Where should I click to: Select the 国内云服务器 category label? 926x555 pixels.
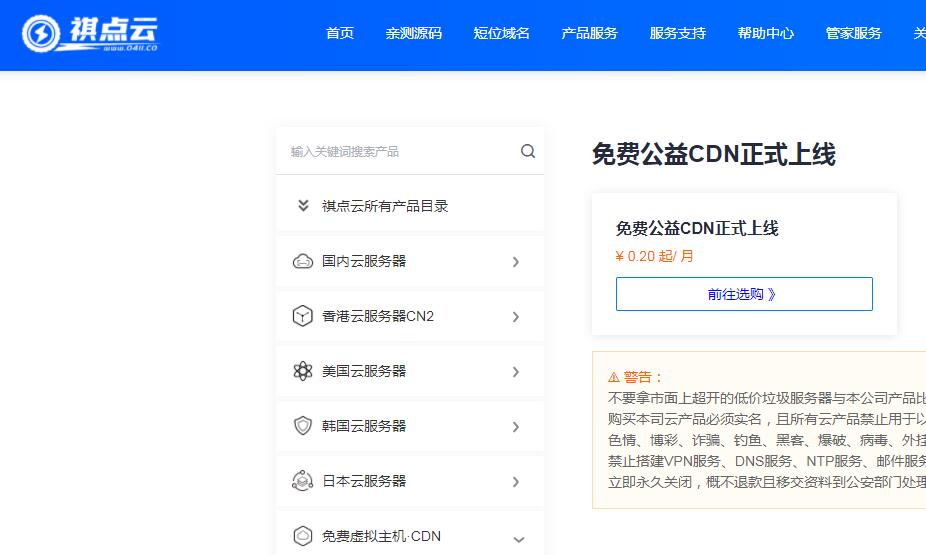[x=364, y=261]
